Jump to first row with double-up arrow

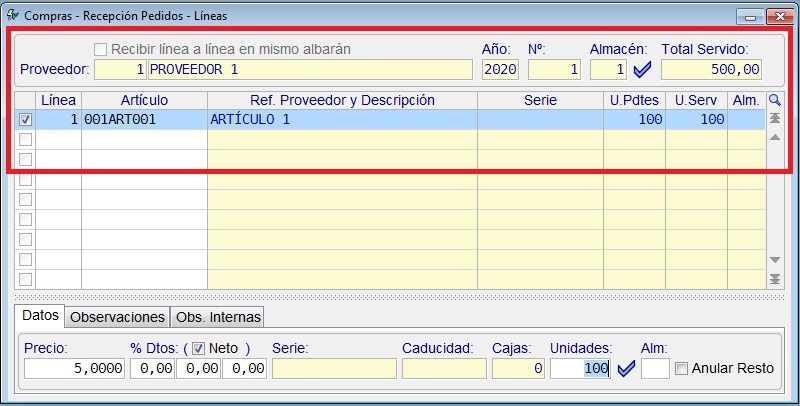(775, 118)
